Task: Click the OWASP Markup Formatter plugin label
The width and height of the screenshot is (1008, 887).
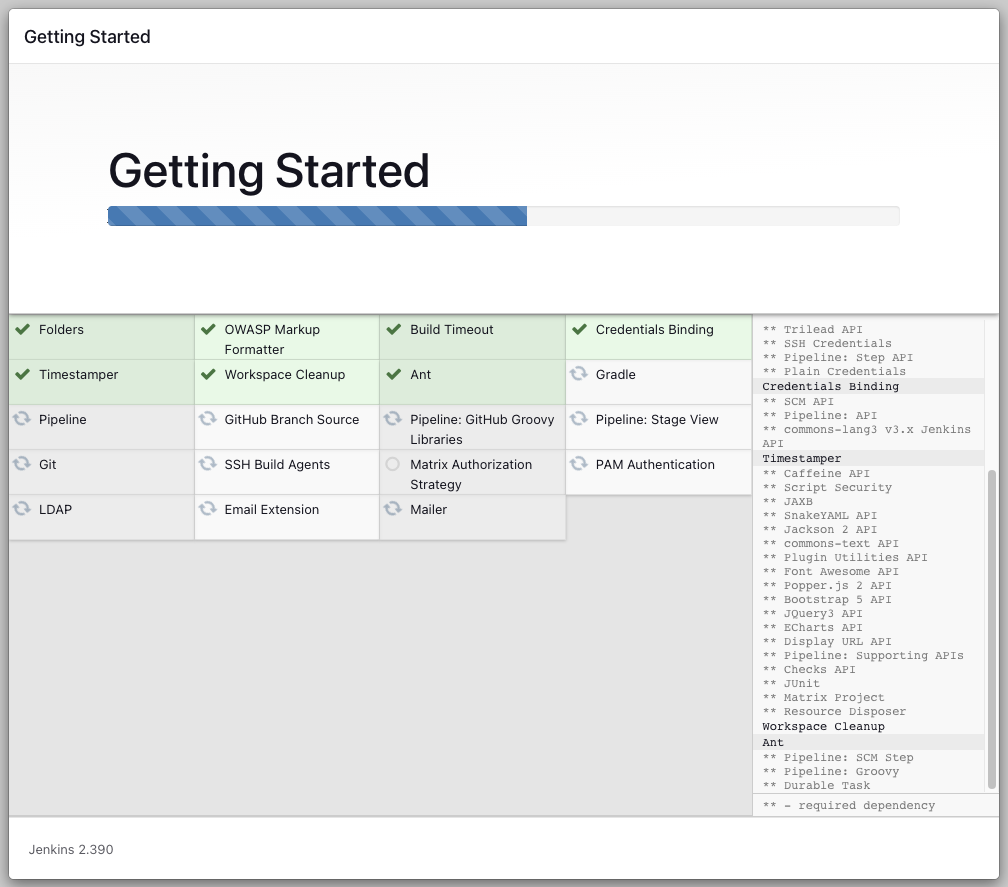Action: point(272,339)
